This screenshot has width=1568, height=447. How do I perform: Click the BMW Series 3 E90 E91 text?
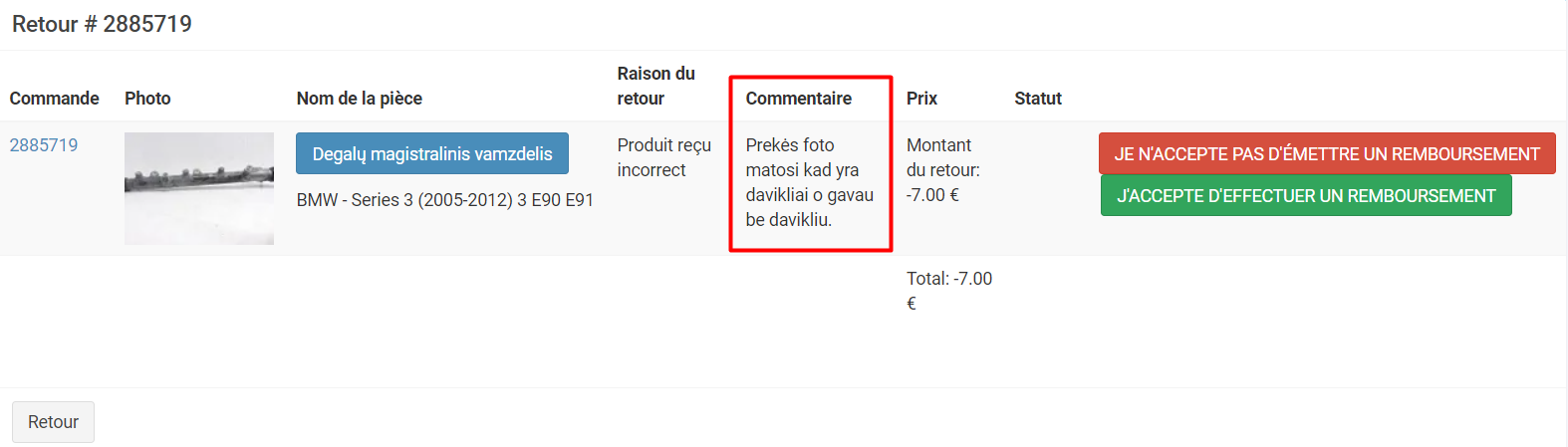pos(445,200)
